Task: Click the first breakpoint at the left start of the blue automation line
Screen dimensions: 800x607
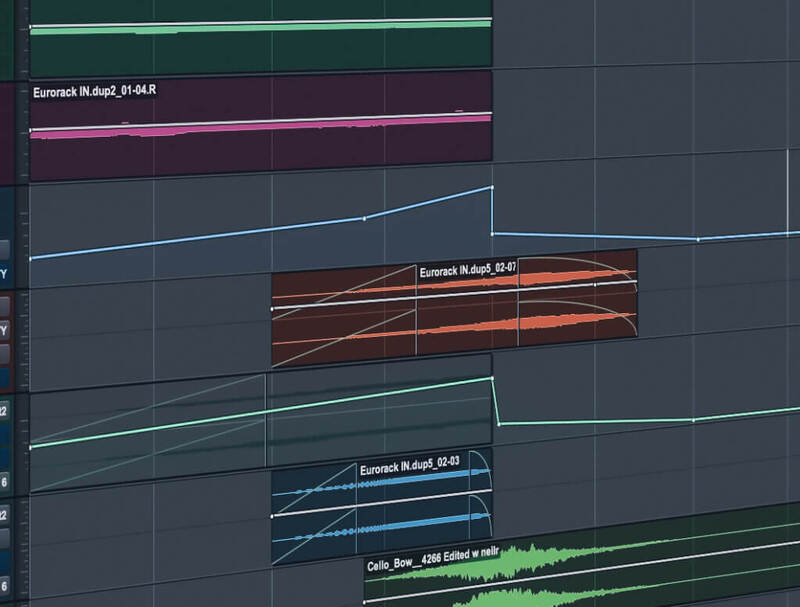Action: (31, 259)
